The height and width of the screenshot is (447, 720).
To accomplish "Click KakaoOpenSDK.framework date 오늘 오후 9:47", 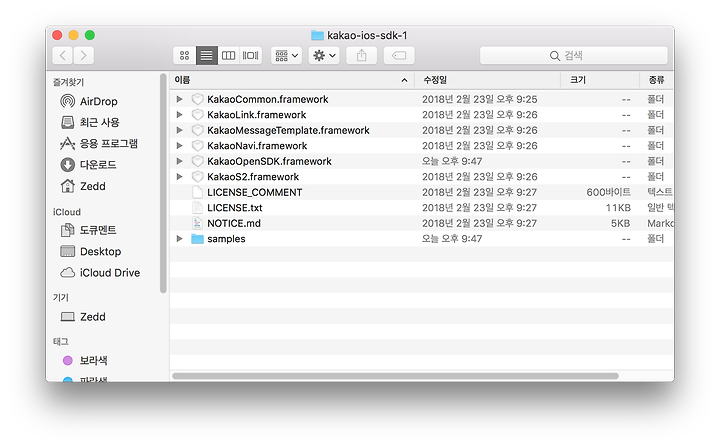I will coord(452,161).
